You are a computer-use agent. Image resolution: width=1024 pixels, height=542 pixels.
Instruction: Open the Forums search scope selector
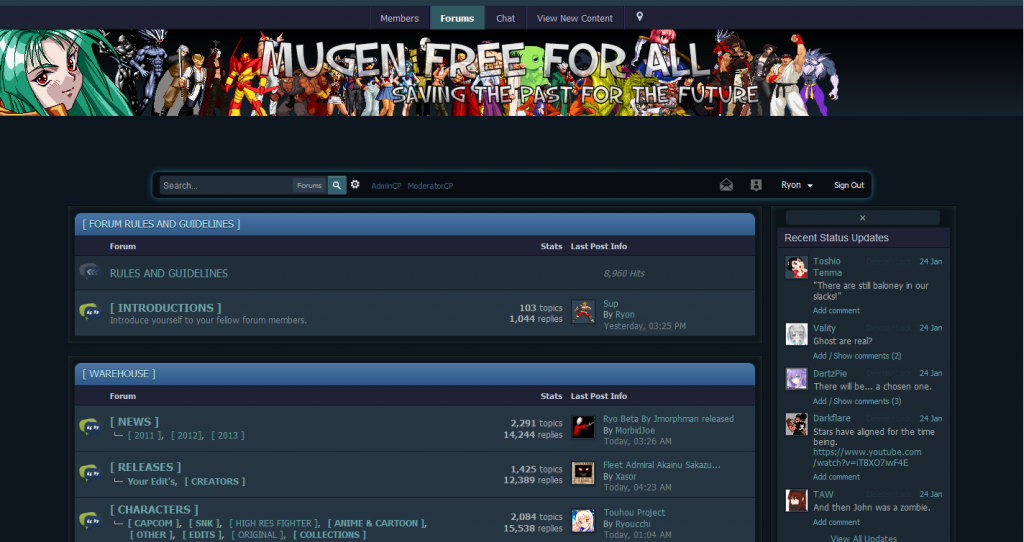(x=310, y=185)
